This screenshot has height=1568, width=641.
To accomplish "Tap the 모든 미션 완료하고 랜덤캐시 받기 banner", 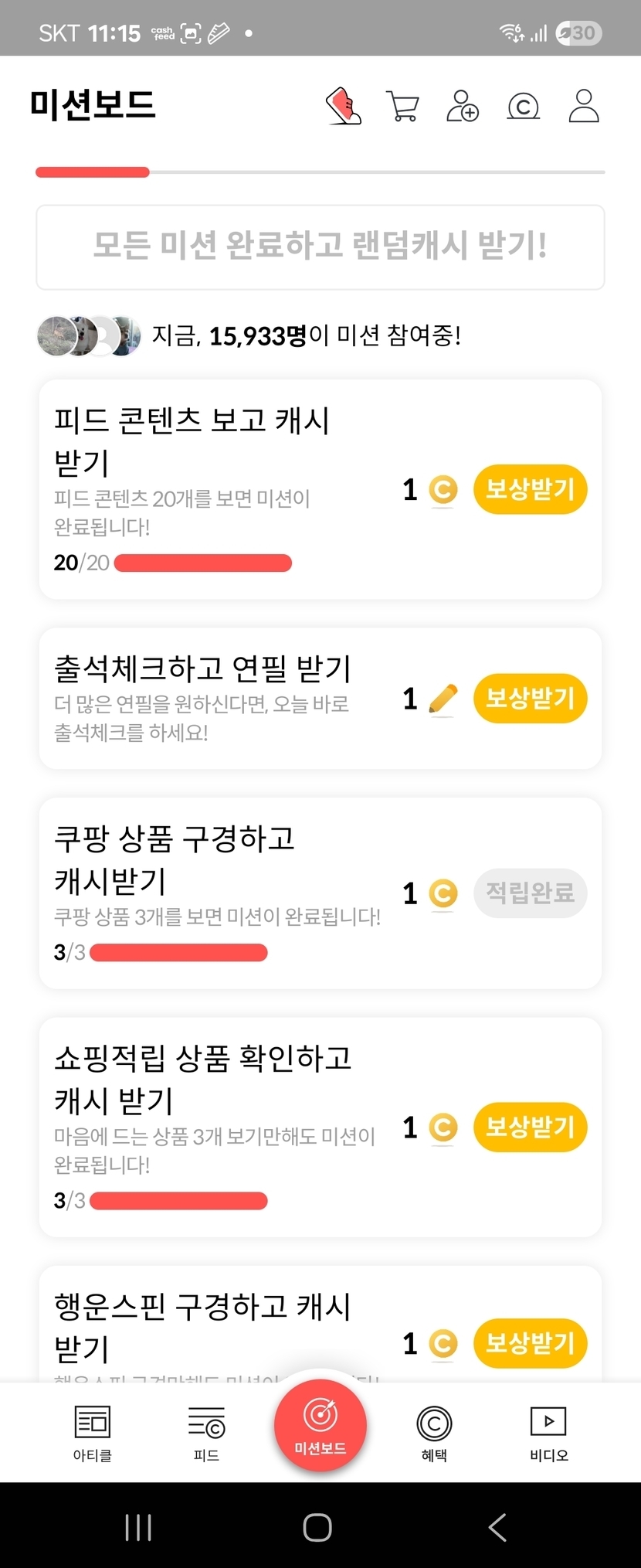I will (x=320, y=247).
